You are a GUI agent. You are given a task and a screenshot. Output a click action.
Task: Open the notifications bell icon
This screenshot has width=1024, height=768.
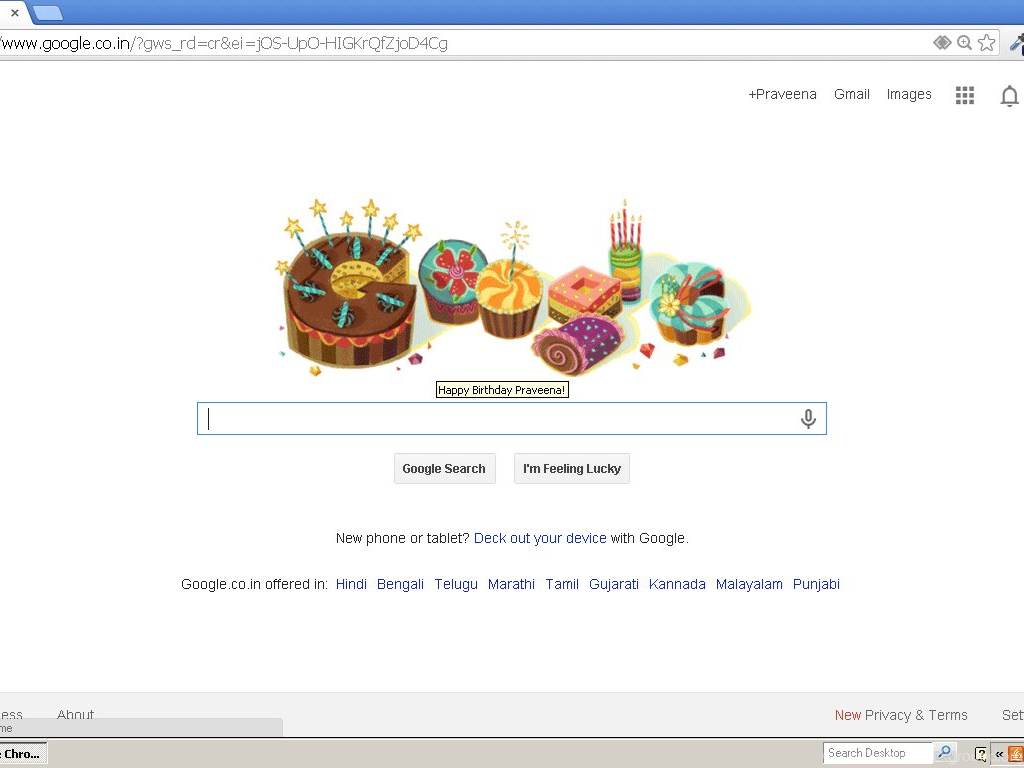[1009, 95]
